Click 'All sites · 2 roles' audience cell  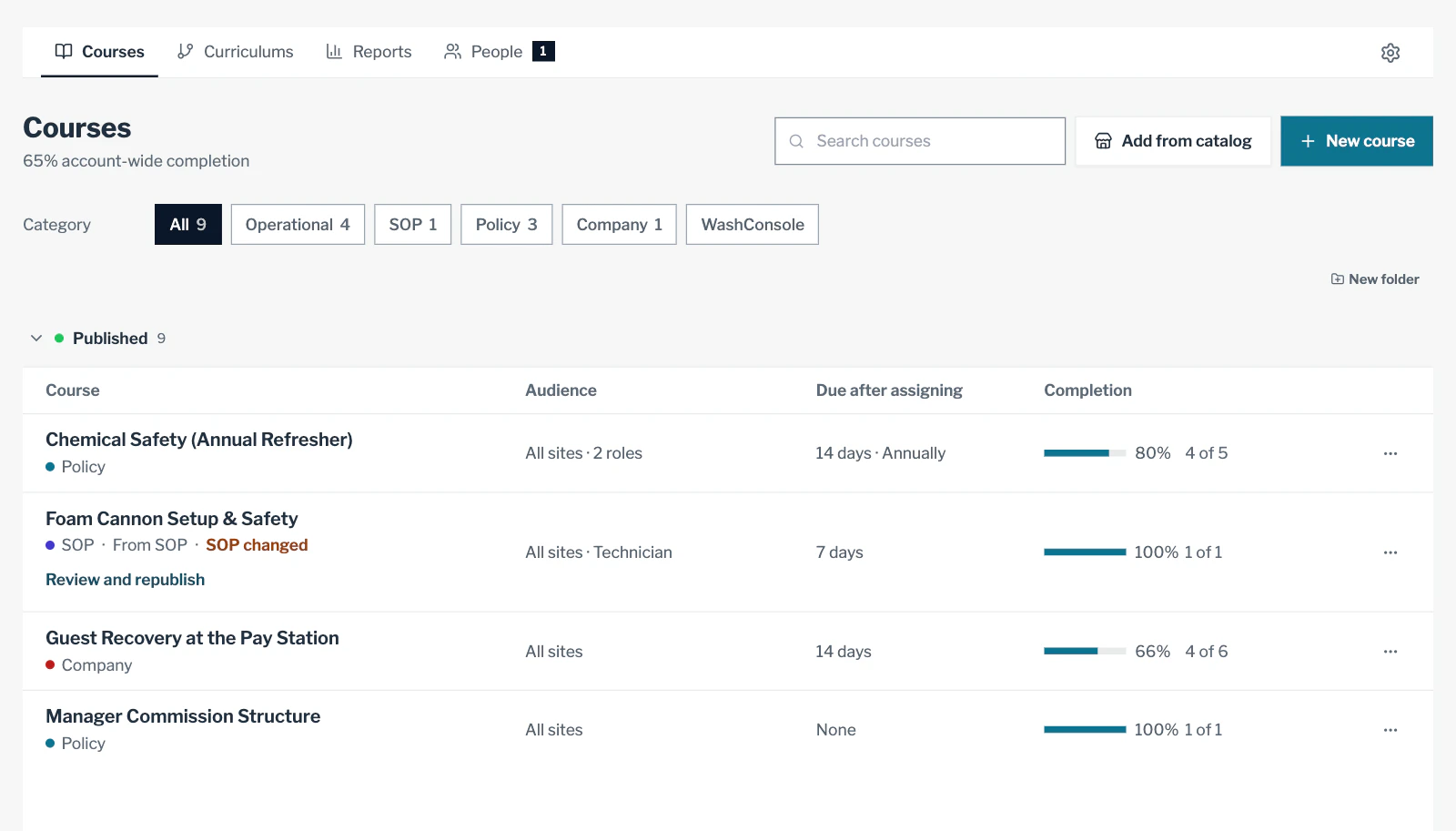pos(583,453)
